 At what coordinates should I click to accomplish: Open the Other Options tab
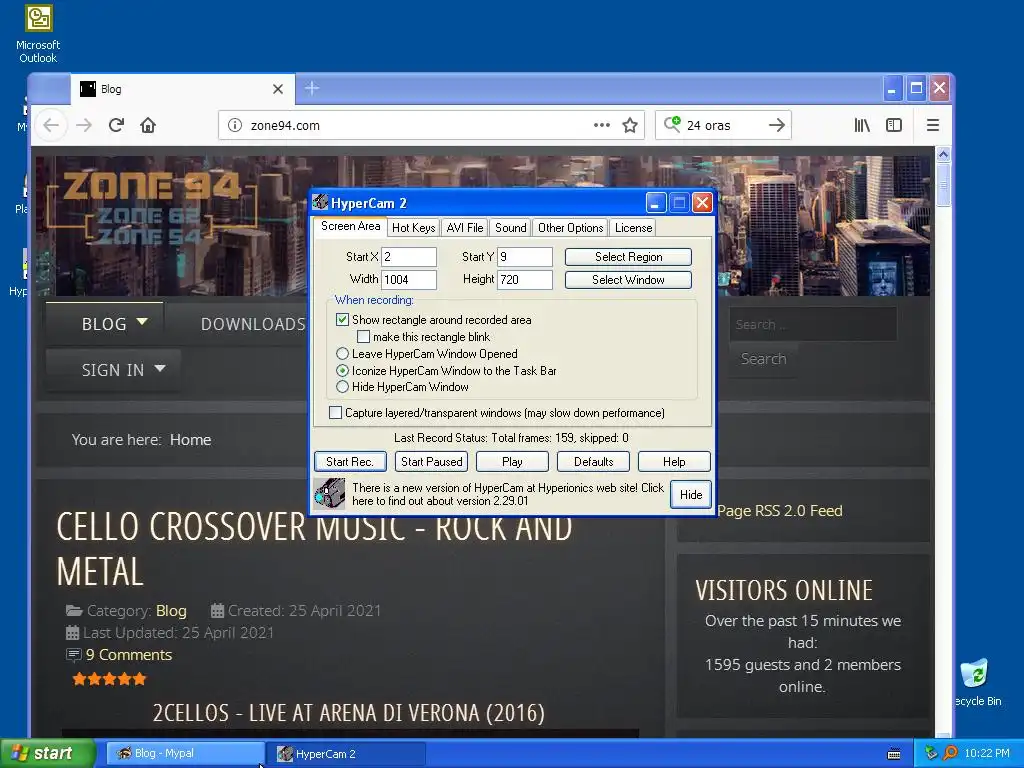pyautogui.click(x=570, y=227)
